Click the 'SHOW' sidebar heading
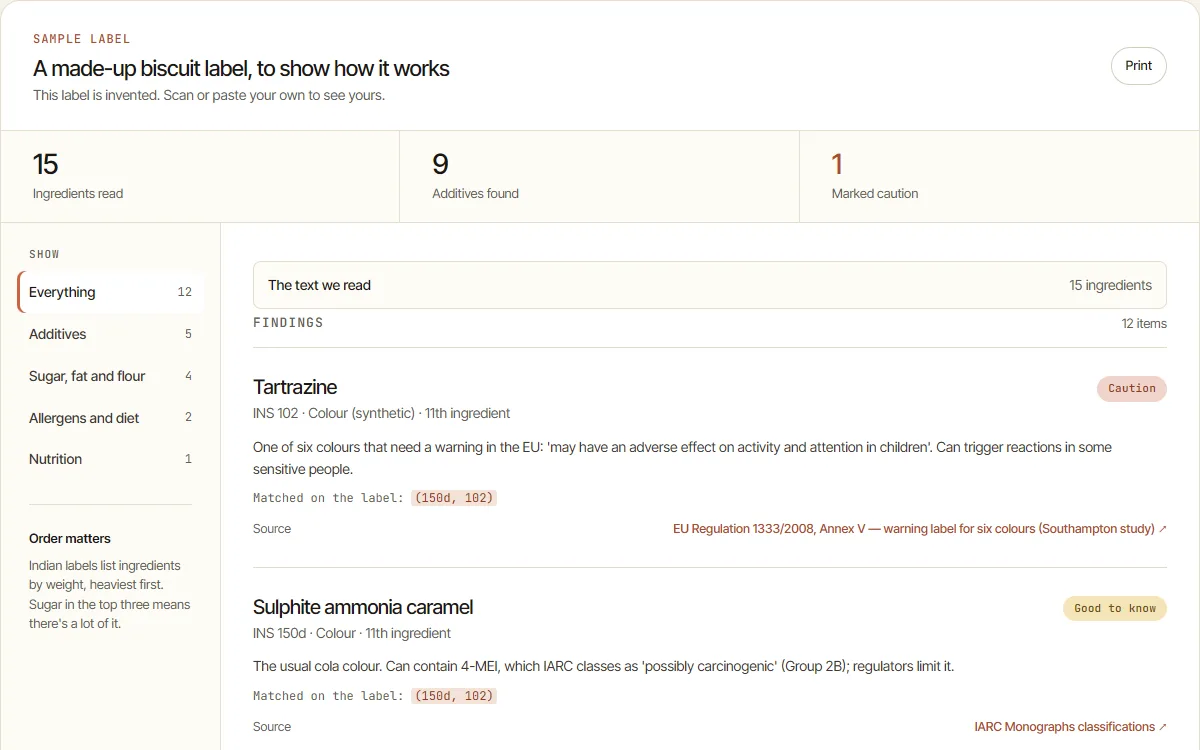This screenshot has height=750, width=1200. click(x=44, y=254)
